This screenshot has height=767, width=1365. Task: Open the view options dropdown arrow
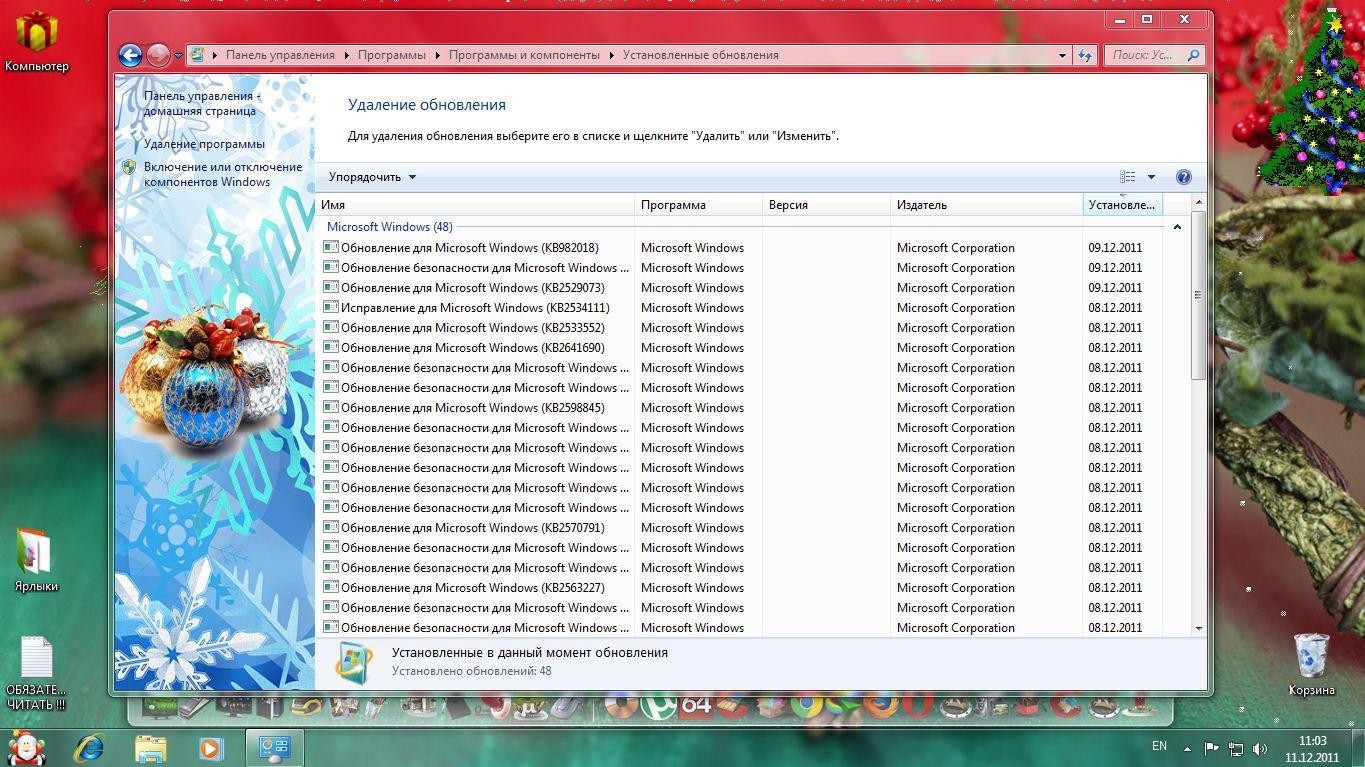[1151, 177]
